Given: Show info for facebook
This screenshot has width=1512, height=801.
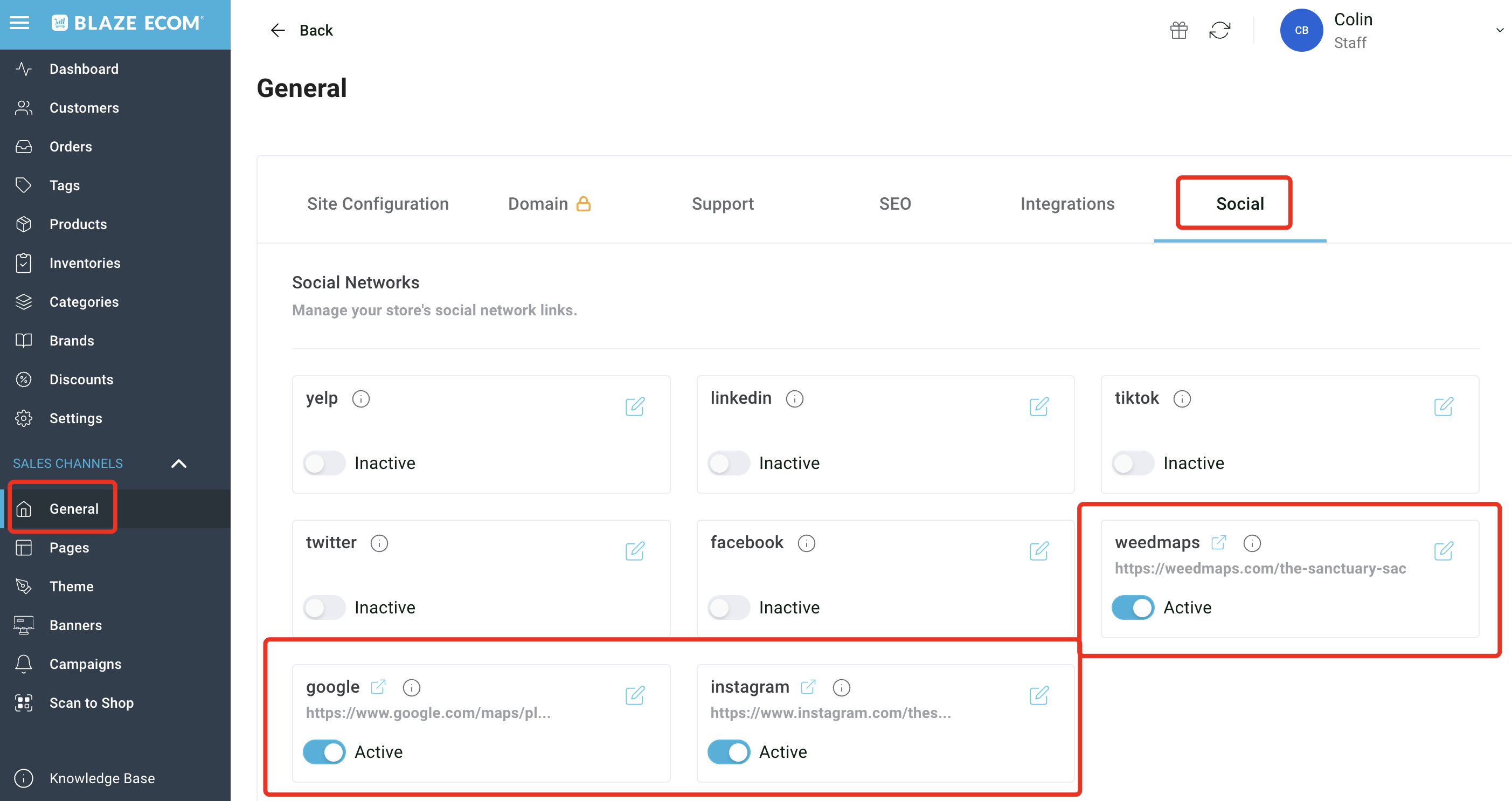Looking at the screenshot, I should (806, 543).
